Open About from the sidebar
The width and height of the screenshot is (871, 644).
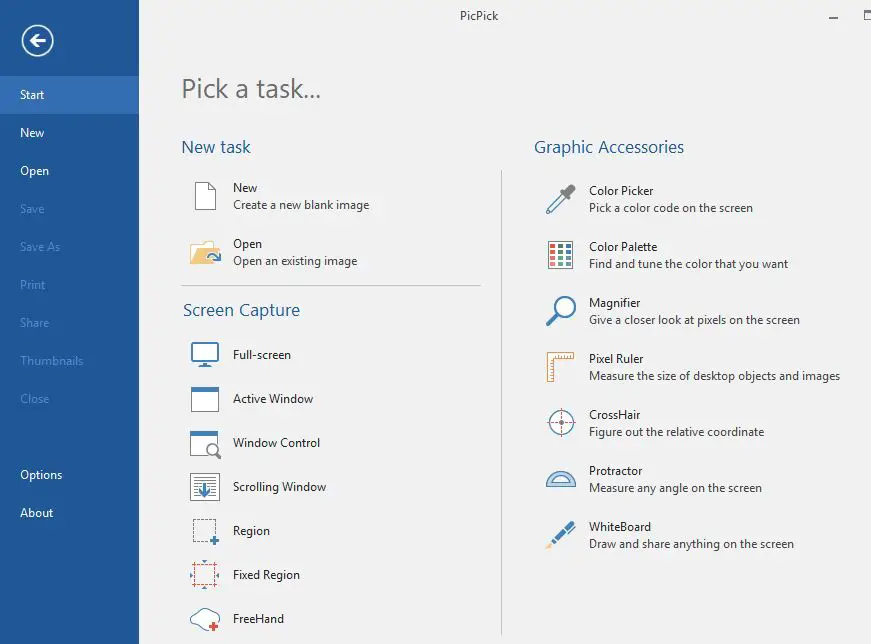pyautogui.click(x=69, y=513)
